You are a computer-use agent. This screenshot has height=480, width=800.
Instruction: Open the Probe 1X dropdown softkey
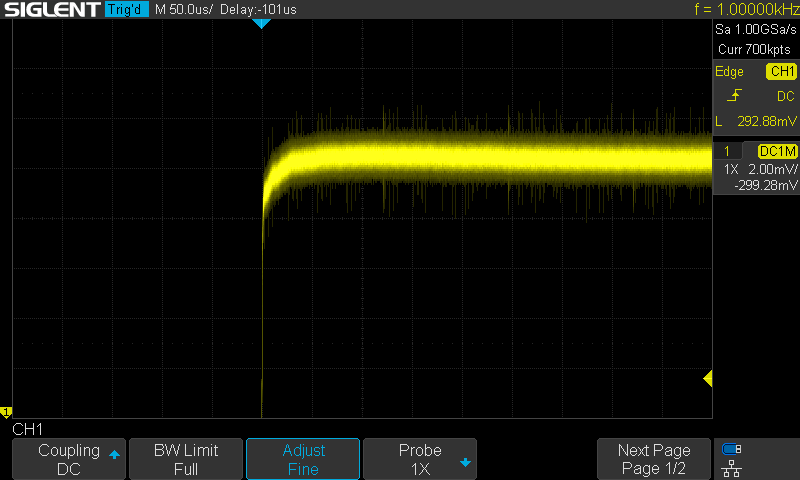pyautogui.click(x=420, y=459)
